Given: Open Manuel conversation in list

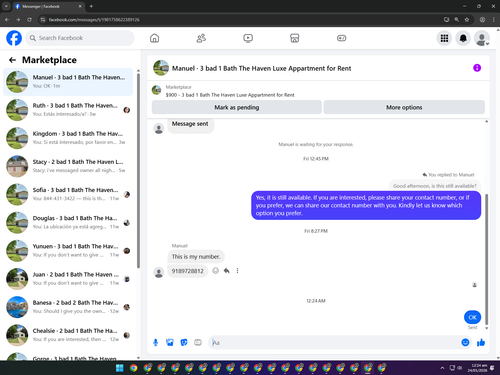Looking at the screenshot, I should [x=68, y=82].
